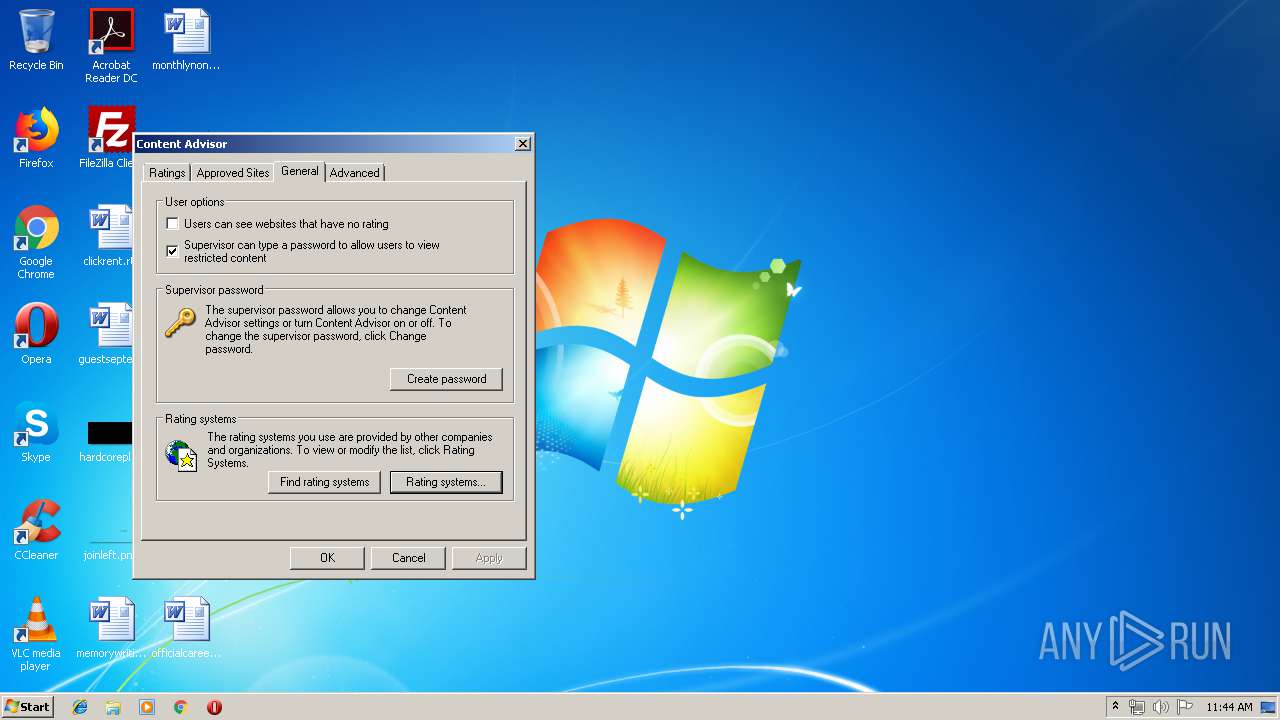Screen dimensions: 1280x720
Task: Select the officialcaree Word document icon
Action: click(x=186, y=628)
